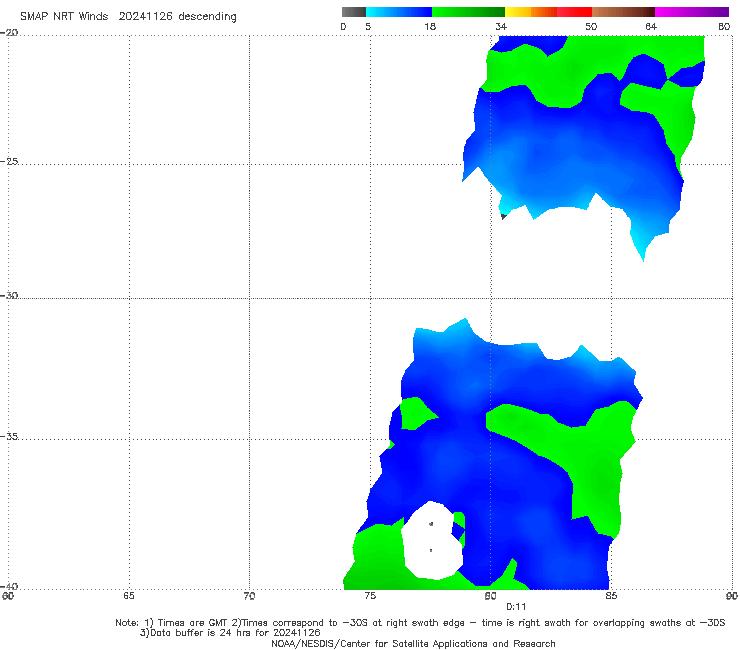
Task: Click the longitude label '70'
Action: (249, 596)
